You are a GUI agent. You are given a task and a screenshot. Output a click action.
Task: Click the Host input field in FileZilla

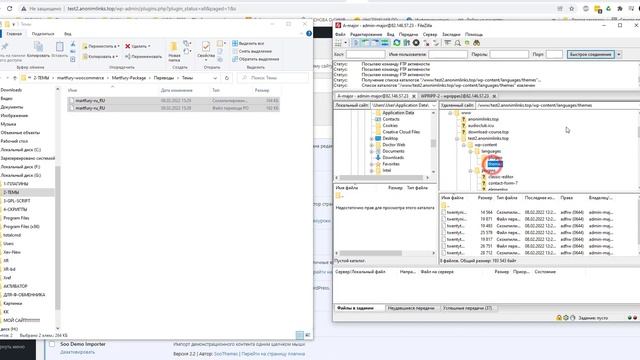tap(365, 54)
